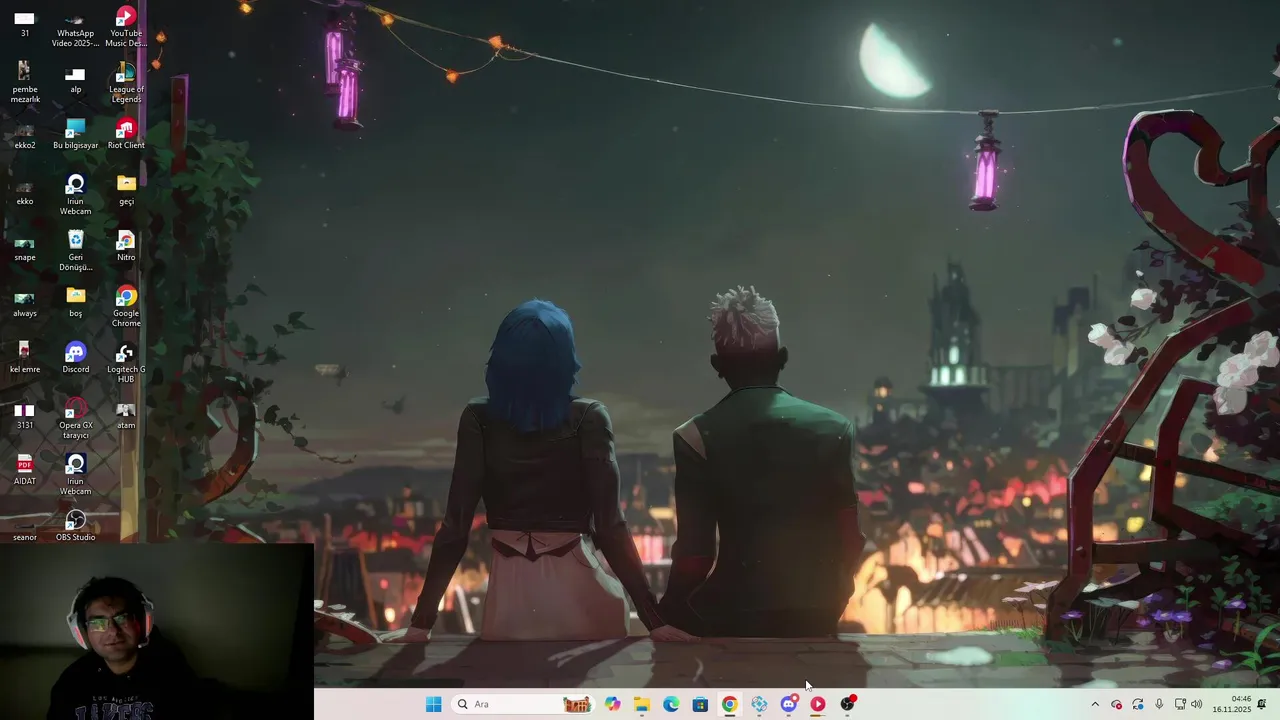Select Bu bilgisayar desktop icon
This screenshot has height=720, width=1280.
coord(75,134)
